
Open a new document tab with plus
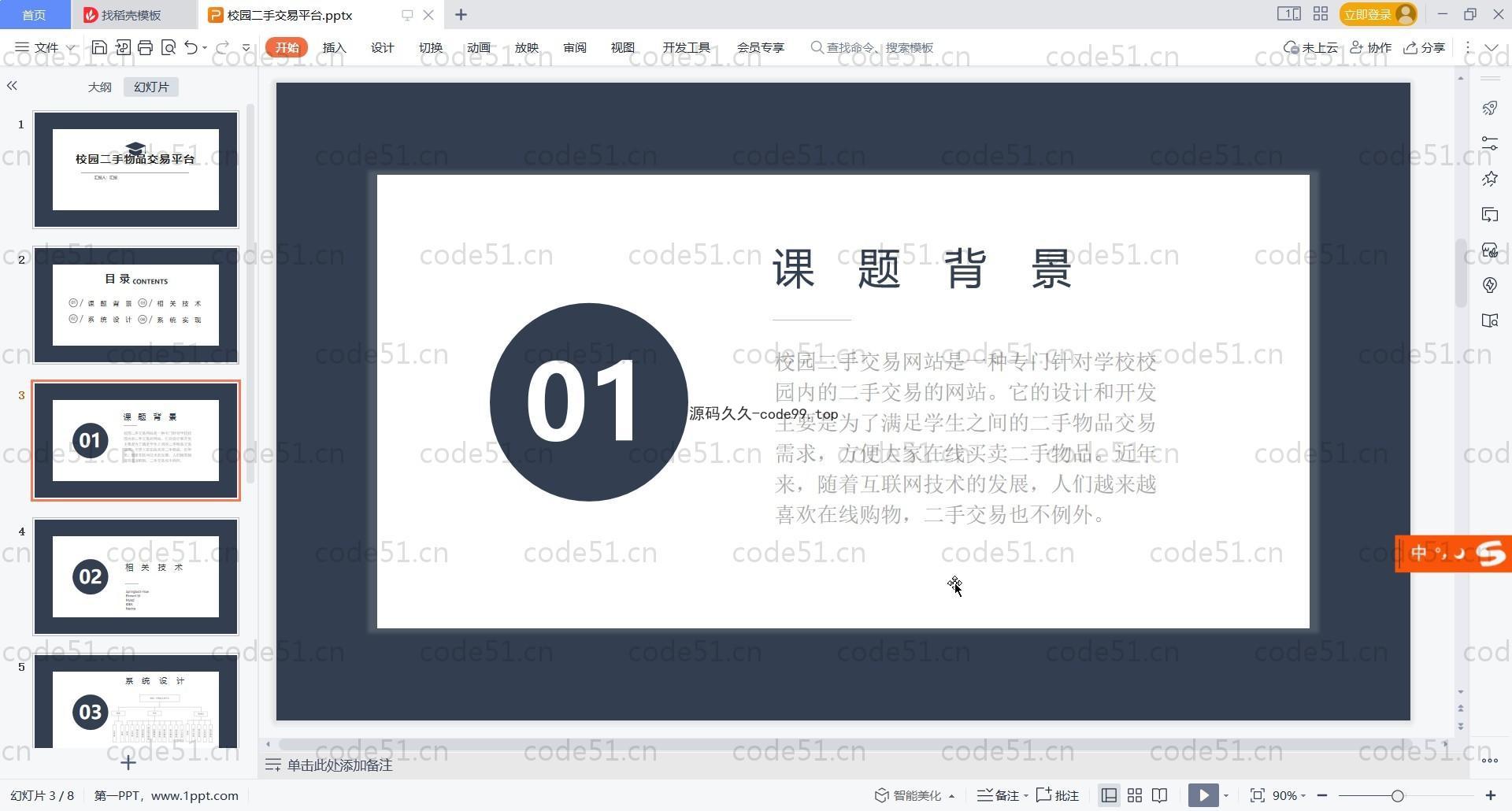click(x=461, y=14)
